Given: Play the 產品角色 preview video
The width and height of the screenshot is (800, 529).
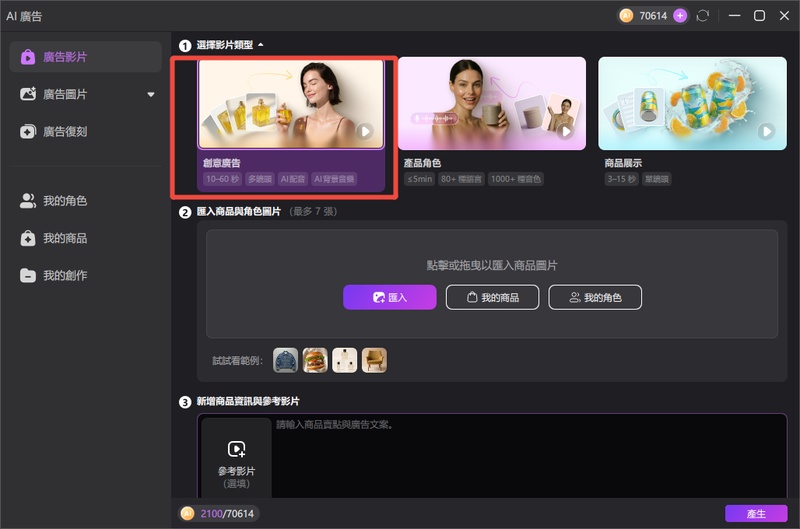Looking at the screenshot, I should (x=565, y=131).
